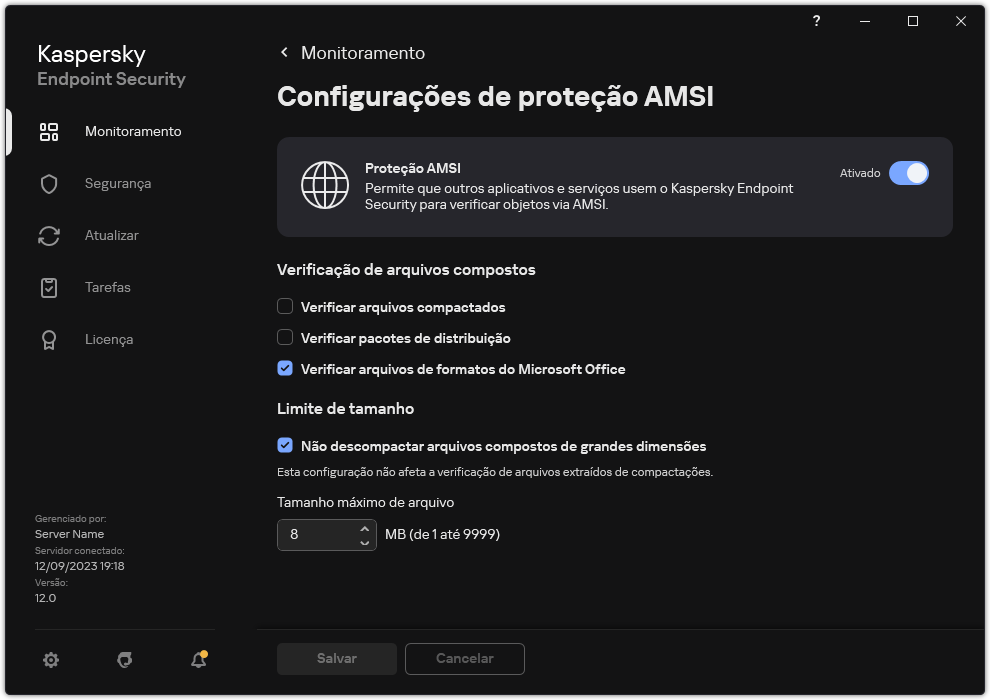Enable Verificar pacotes de distribuição
The image size is (990, 700).
tap(285, 338)
